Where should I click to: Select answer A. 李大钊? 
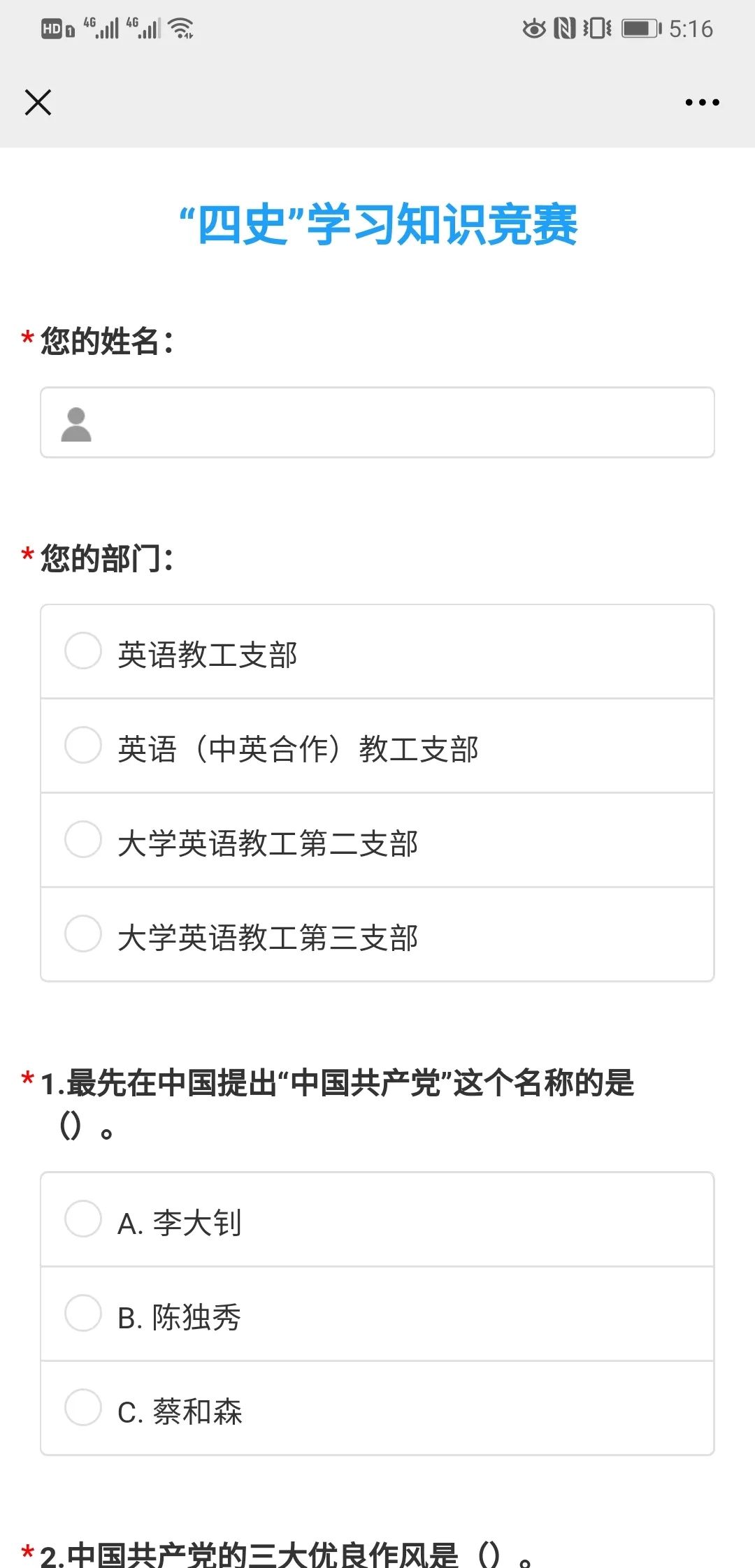83,1219
